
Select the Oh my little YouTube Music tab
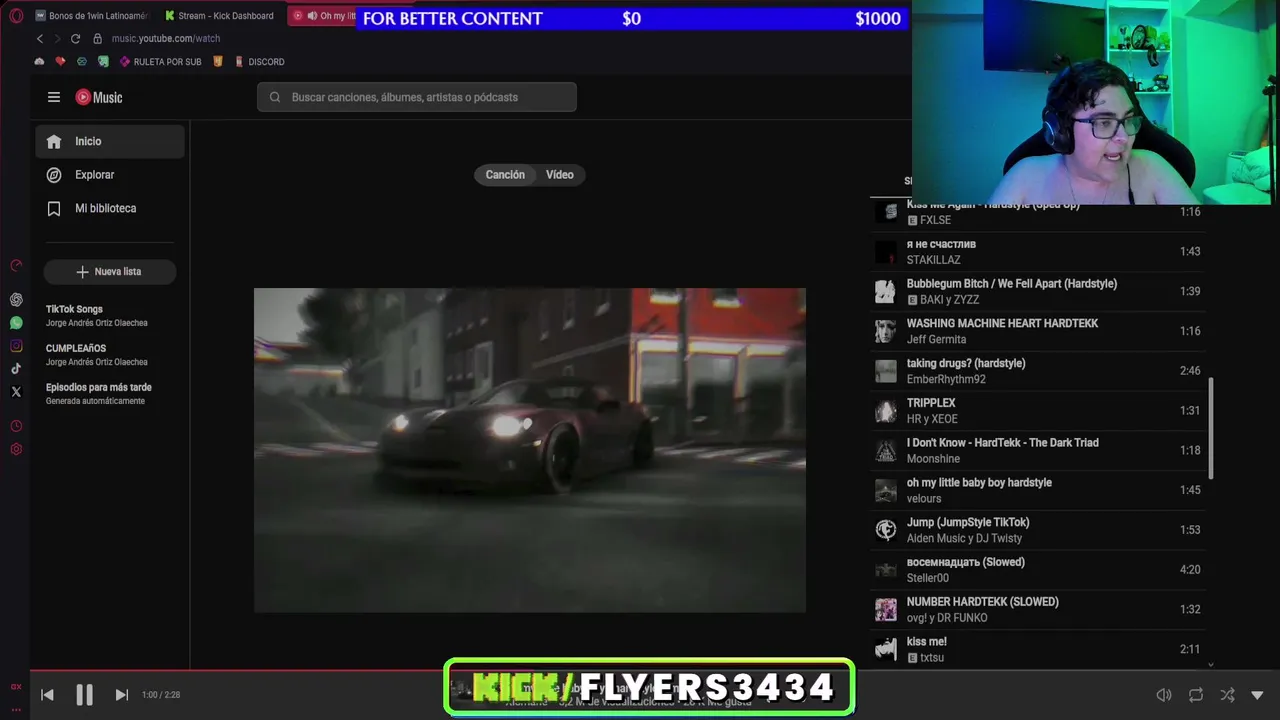323,16
